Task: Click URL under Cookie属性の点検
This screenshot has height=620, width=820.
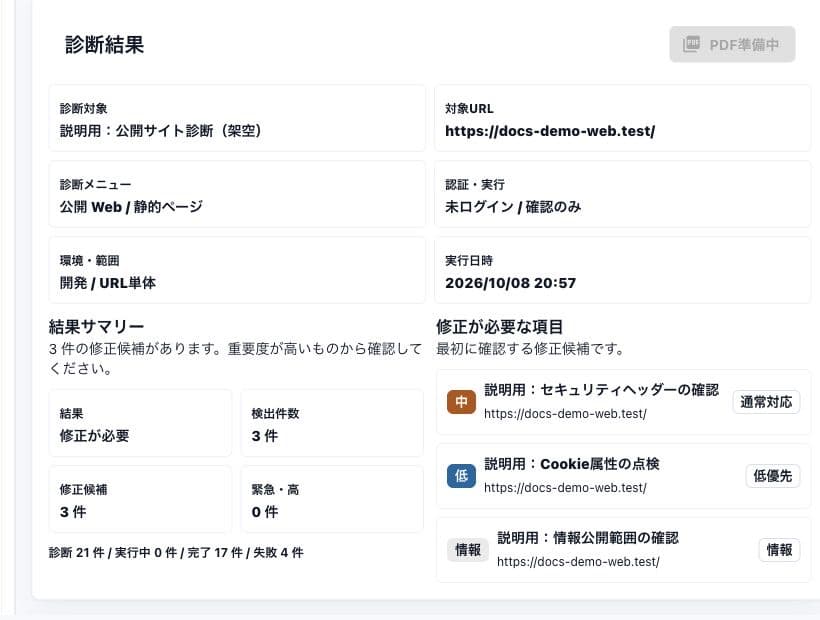Action: [565, 488]
